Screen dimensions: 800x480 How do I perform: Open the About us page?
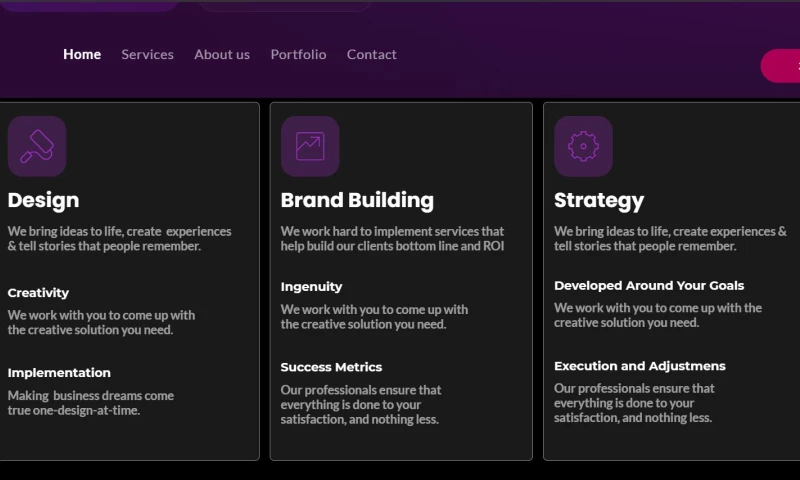[x=222, y=54]
